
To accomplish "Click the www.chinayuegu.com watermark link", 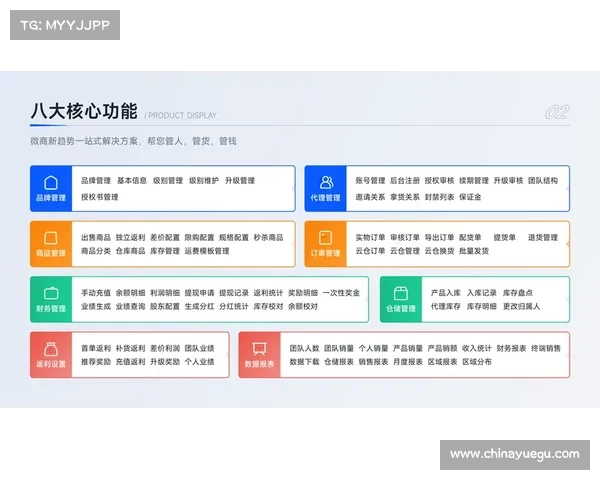I will 514,454.
